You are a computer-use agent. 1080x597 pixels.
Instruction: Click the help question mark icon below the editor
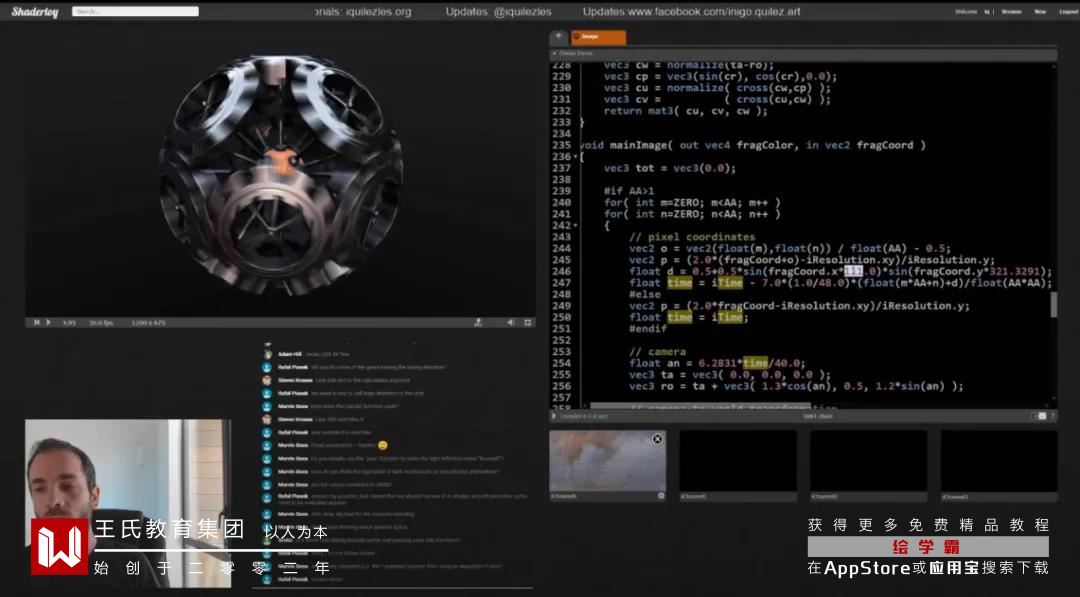(1052, 416)
